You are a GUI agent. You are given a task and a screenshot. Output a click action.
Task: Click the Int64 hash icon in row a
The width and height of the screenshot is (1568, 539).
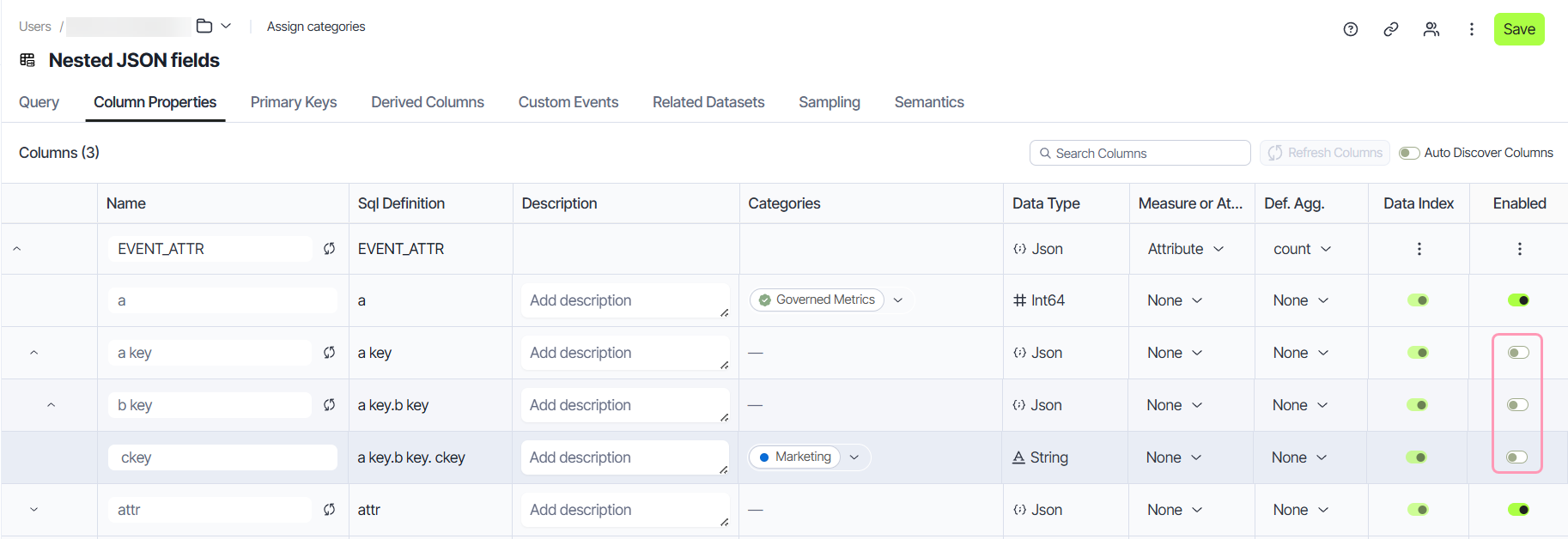point(1019,300)
